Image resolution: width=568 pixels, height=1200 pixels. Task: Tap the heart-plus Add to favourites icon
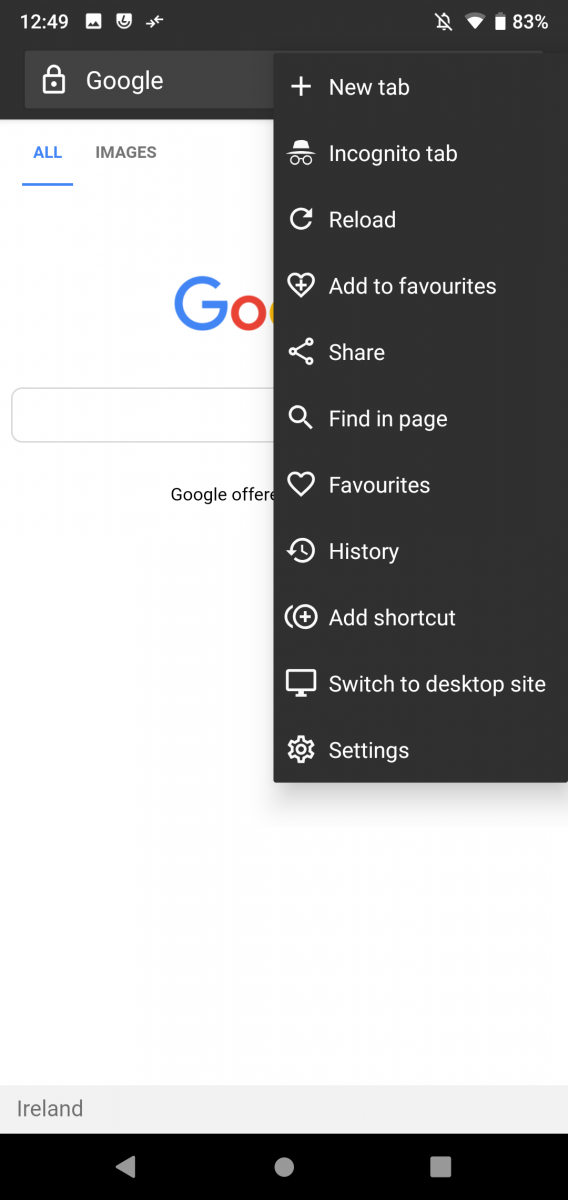tap(301, 286)
